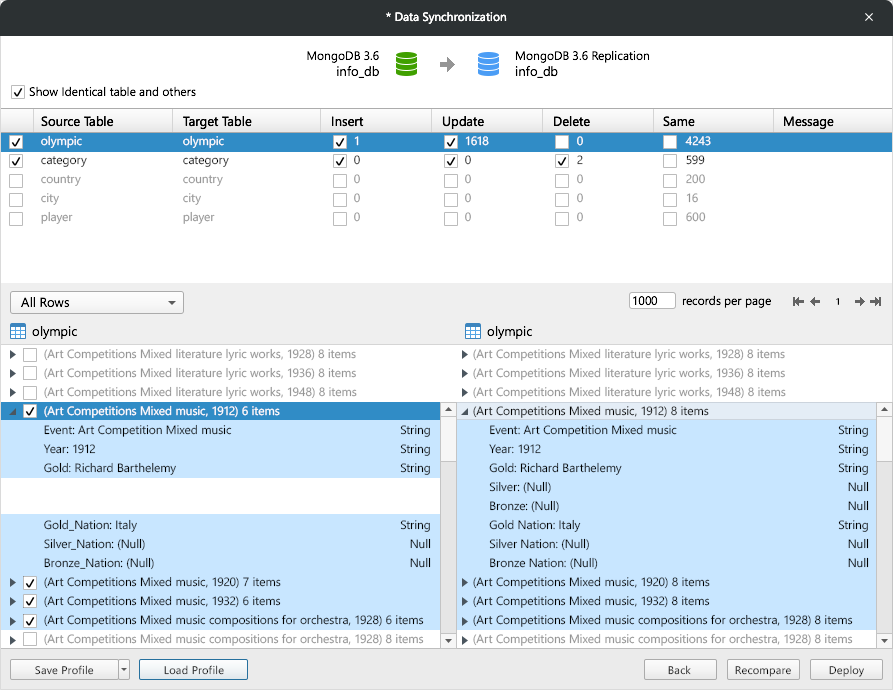Image resolution: width=893 pixels, height=690 pixels.
Task: Open the All Rows filter dropdown
Action: point(97,302)
